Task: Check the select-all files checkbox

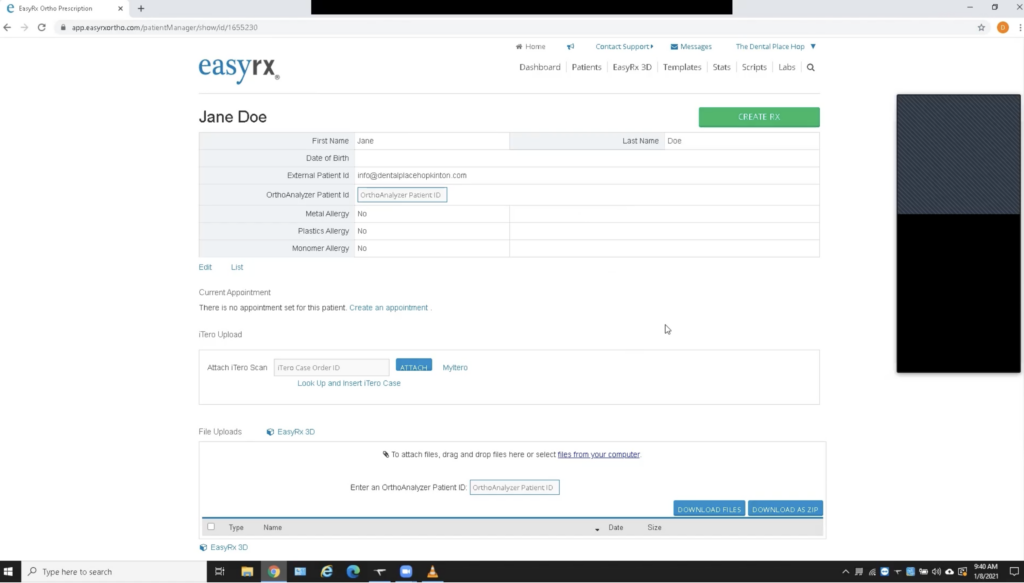Action: [210, 527]
